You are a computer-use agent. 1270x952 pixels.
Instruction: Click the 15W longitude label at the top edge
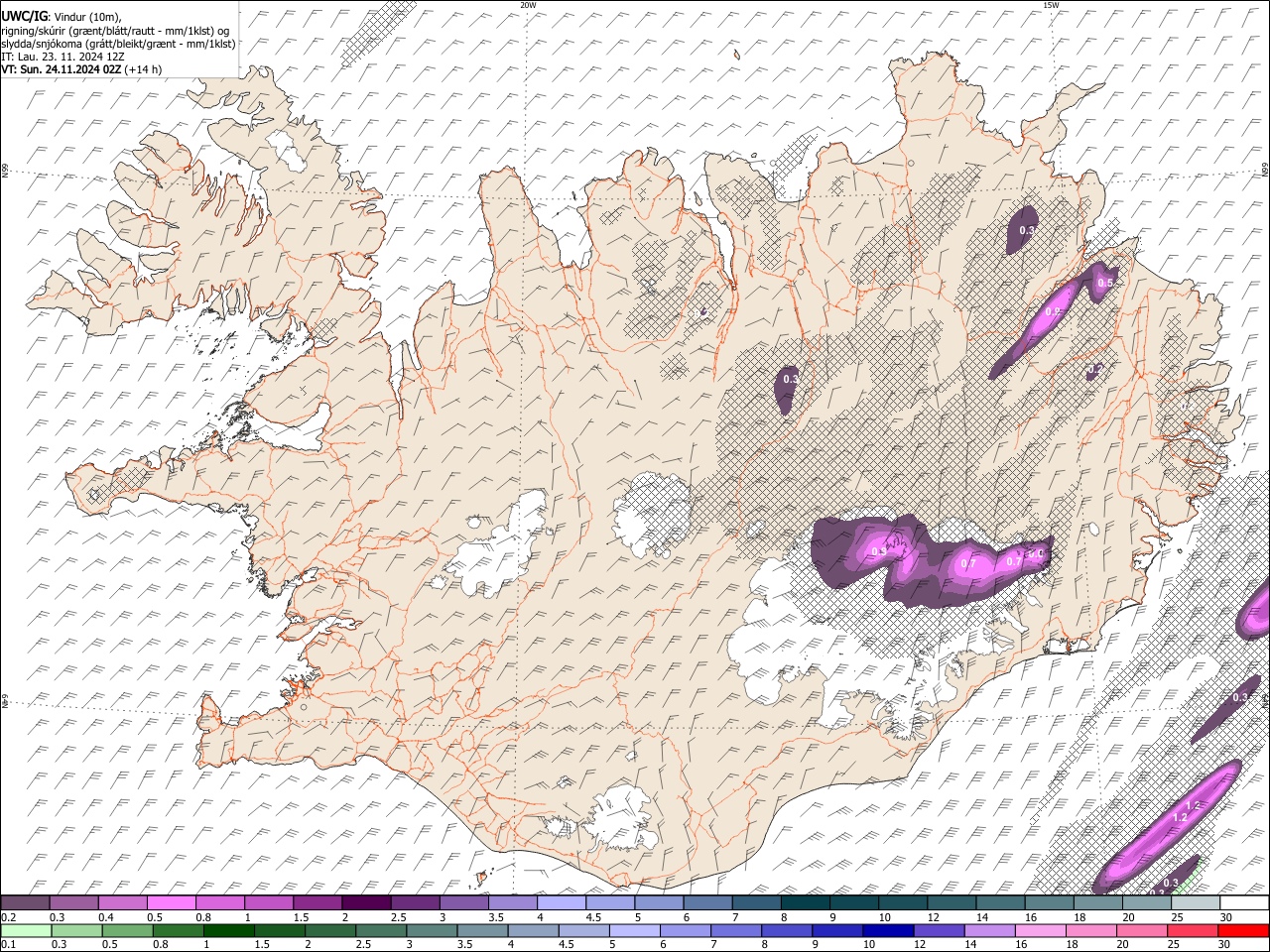1051,5
